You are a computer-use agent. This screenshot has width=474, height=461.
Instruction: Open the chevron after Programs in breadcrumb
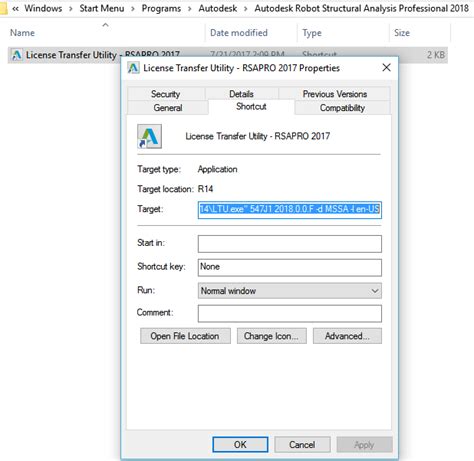coord(190,9)
